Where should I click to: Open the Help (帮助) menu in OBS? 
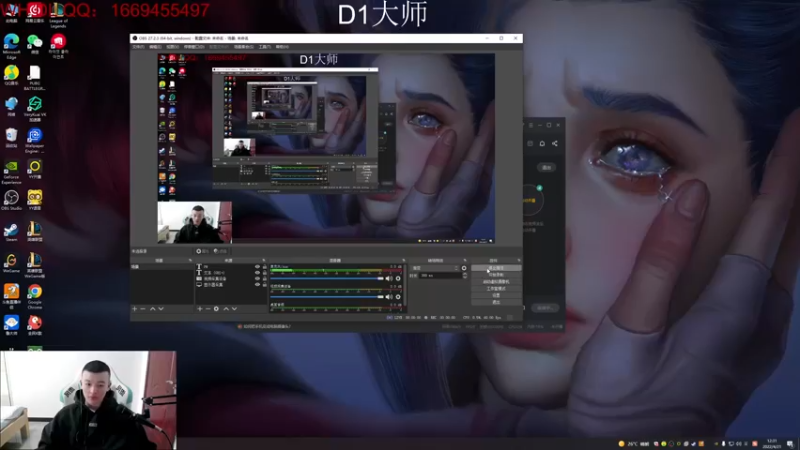click(x=282, y=47)
